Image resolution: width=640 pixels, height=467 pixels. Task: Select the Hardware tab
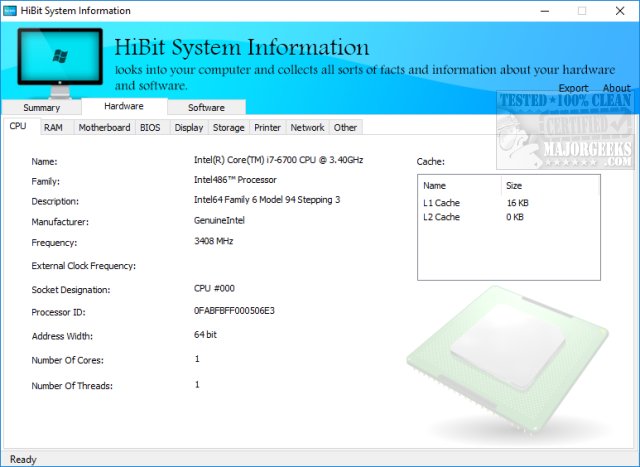[x=124, y=106]
